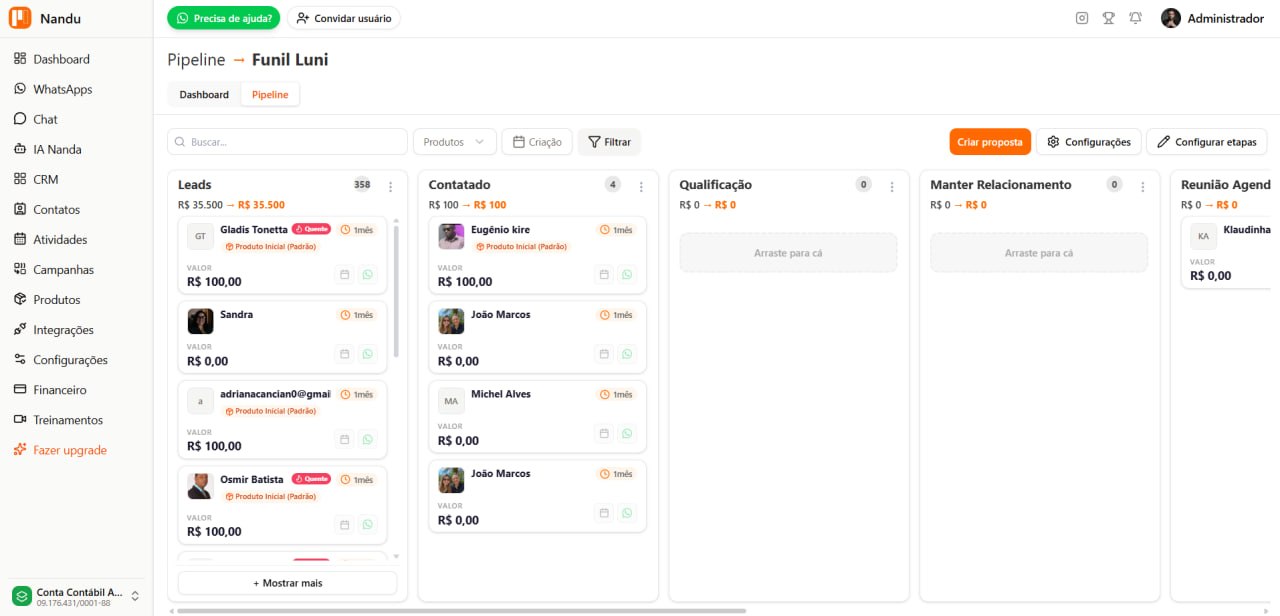Open Contatado column options menu
Viewport: 1280px width, 616px height.
pyautogui.click(x=641, y=187)
